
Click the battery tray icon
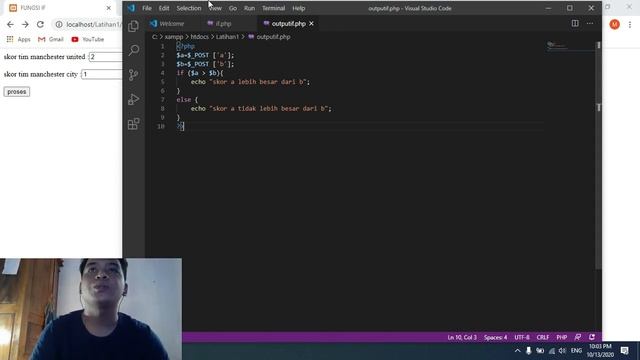click(x=540, y=351)
